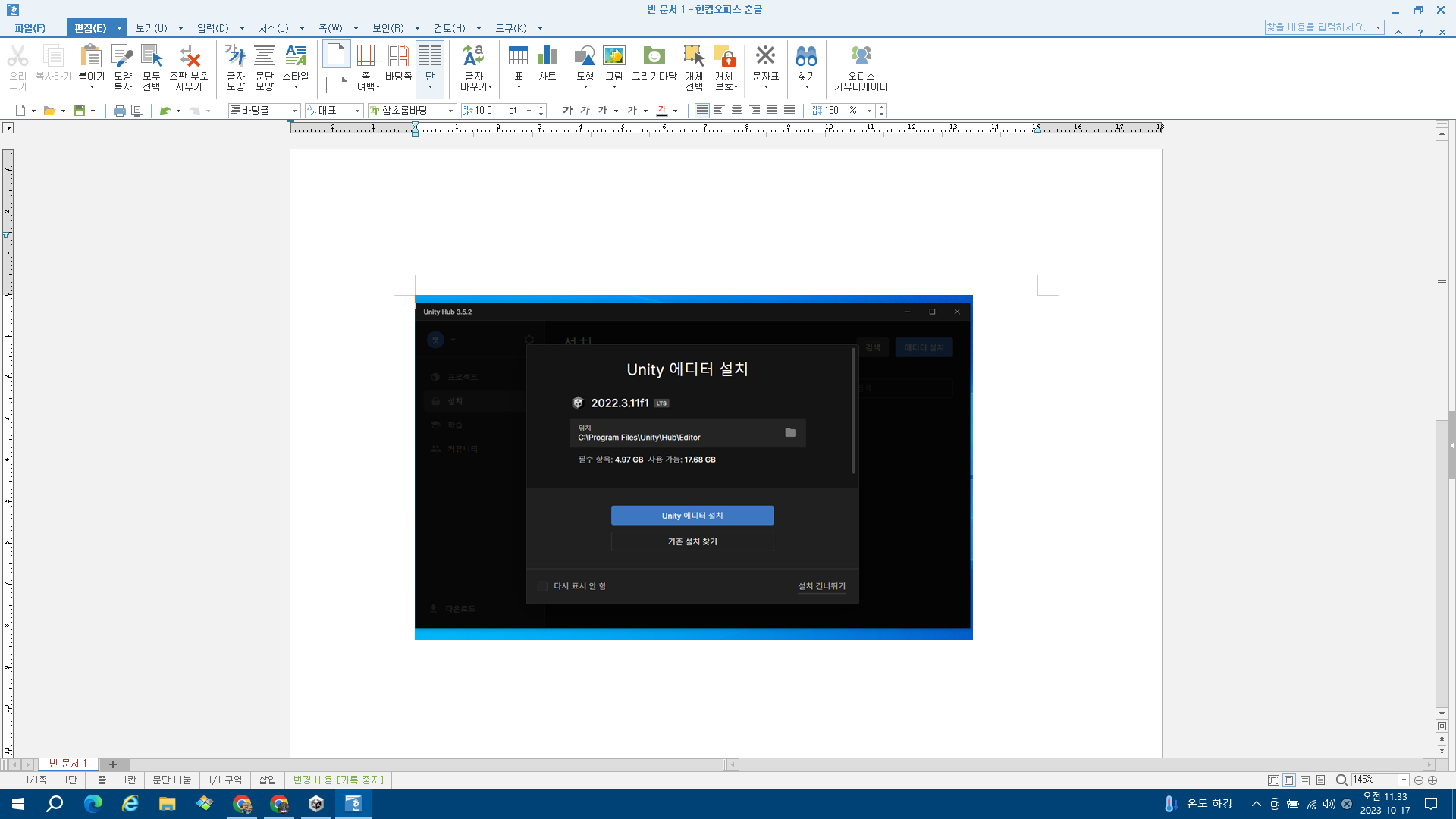Select landscape page orientation icon
The image size is (1456, 819).
point(336,84)
